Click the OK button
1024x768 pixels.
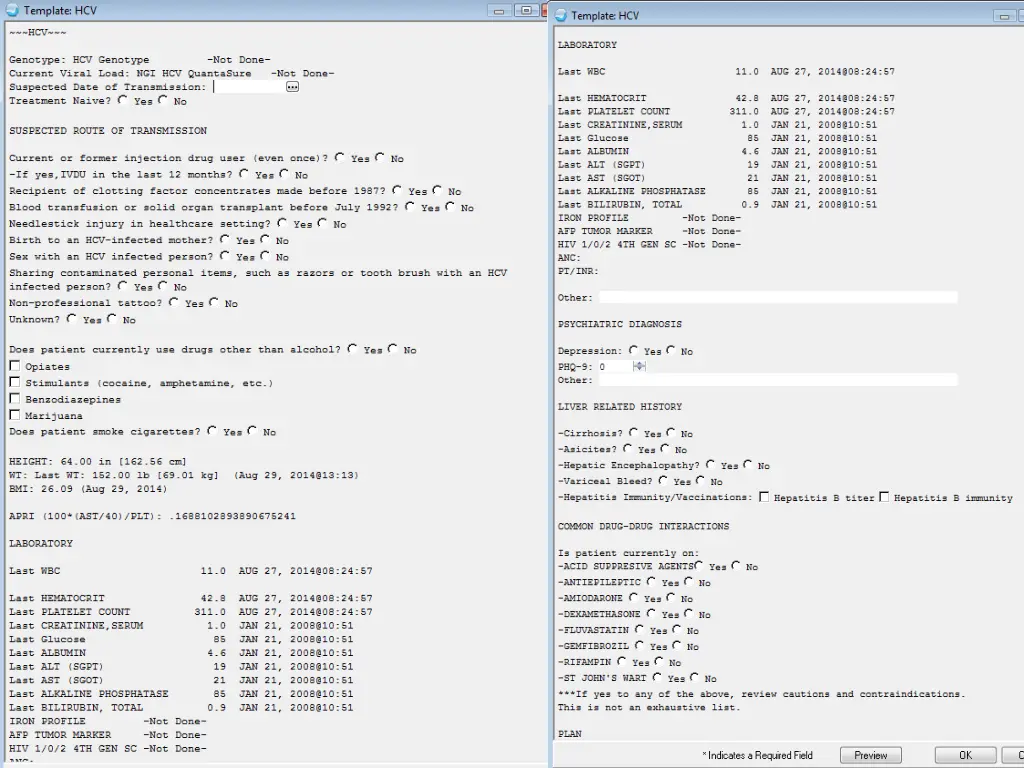[964, 755]
